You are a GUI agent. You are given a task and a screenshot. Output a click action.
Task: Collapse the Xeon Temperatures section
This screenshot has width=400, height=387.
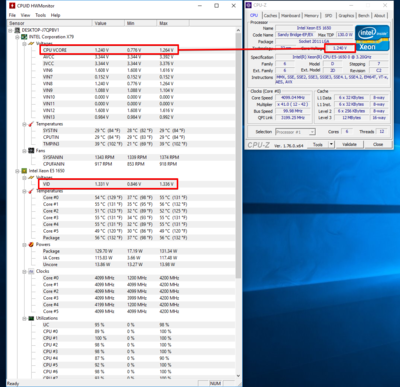coord(24,191)
